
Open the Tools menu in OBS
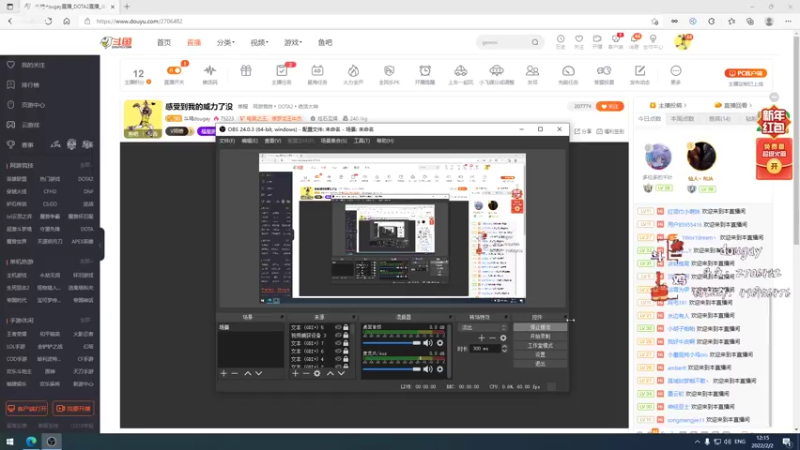[362, 141]
